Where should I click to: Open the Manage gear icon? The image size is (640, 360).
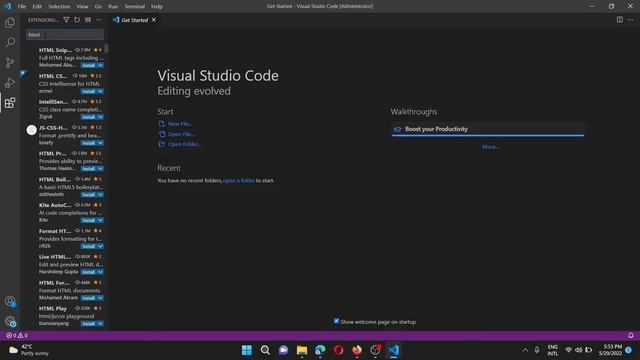coord(10,321)
